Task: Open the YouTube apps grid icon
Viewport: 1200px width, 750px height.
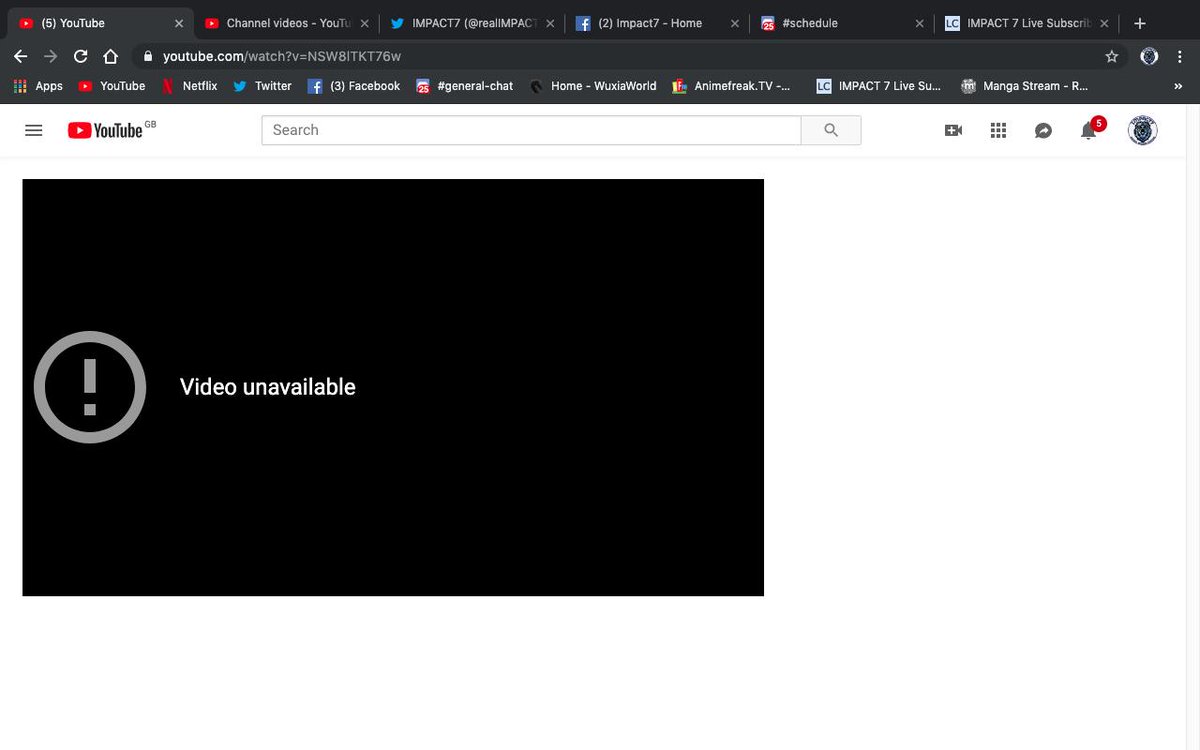Action: click(x=998, y=130)
